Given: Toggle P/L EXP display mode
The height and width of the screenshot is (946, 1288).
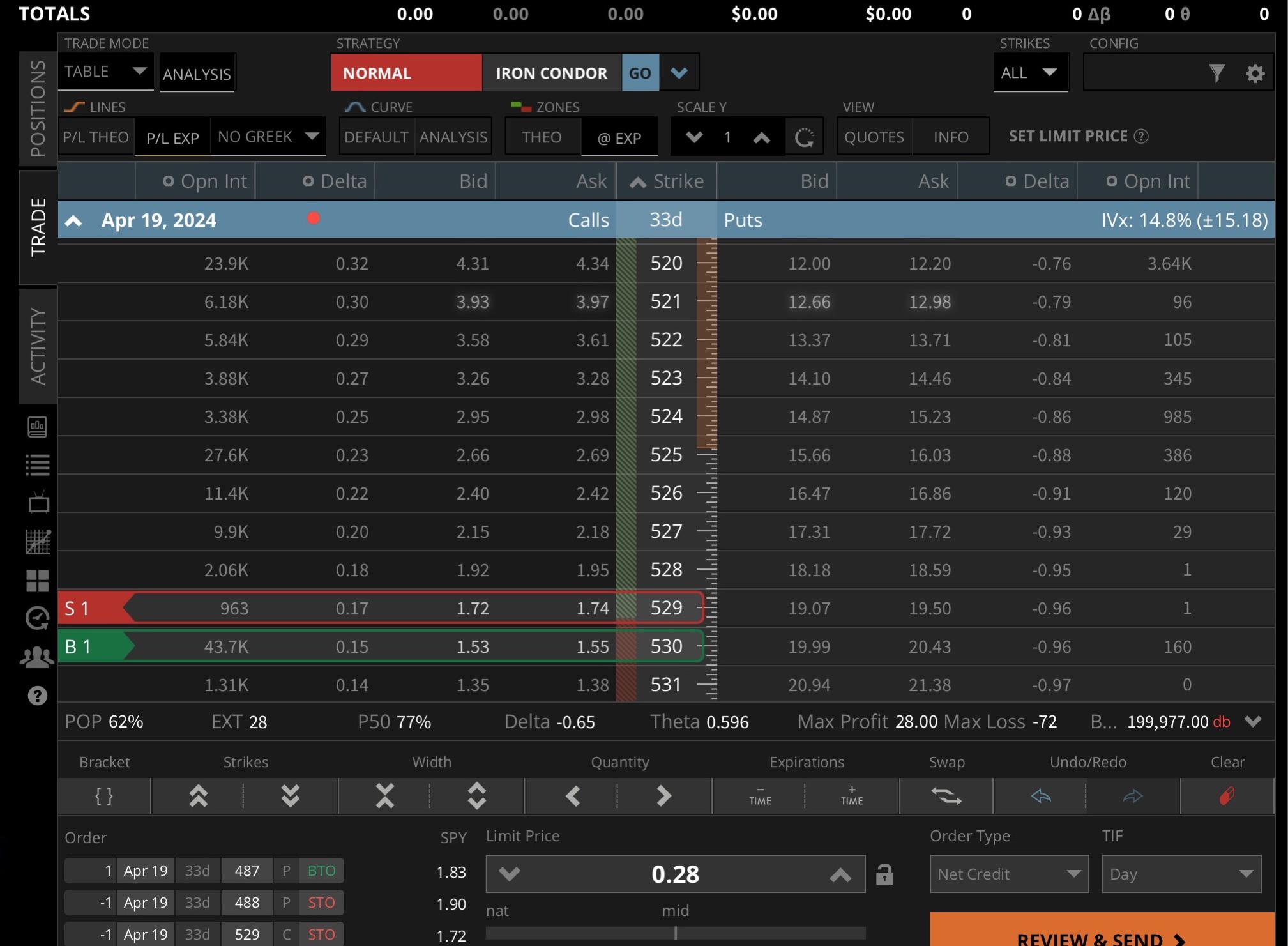Looking at the screenshot, I should [x=173, y=137].
